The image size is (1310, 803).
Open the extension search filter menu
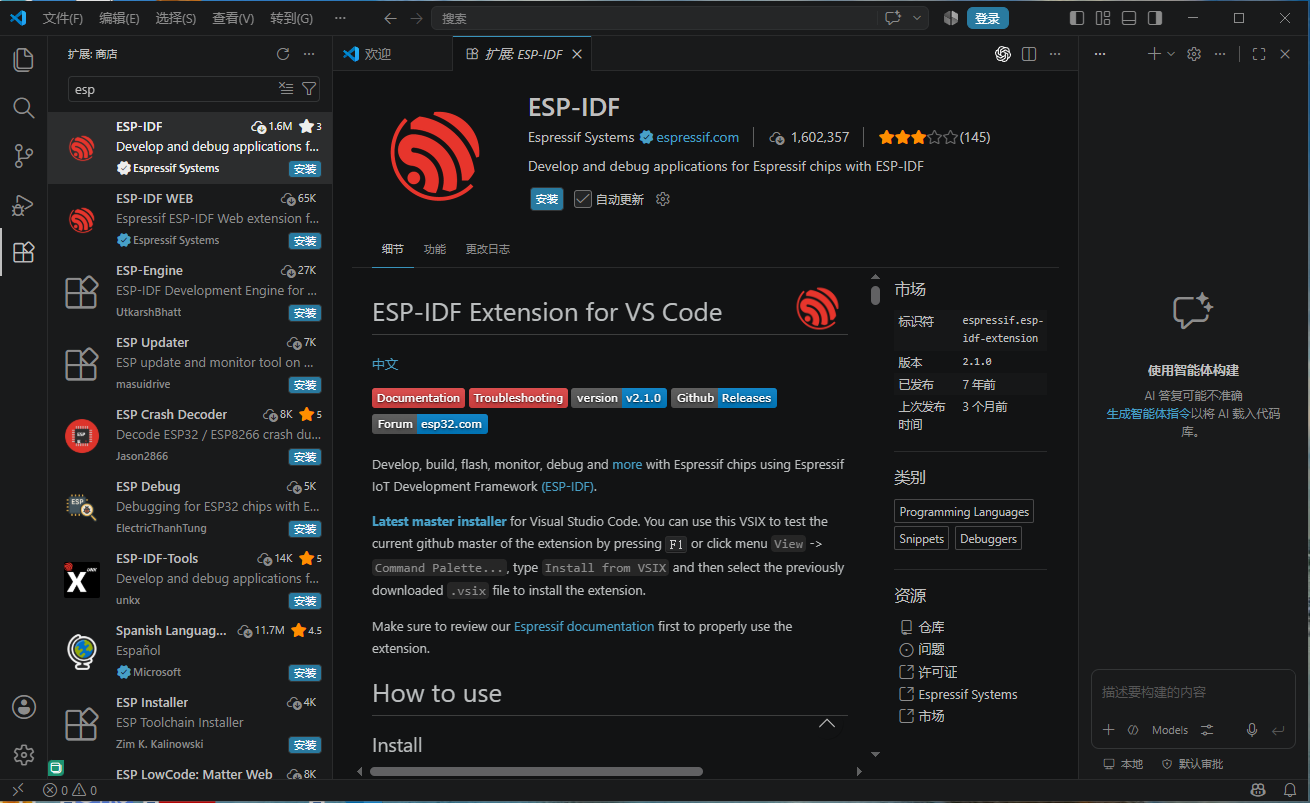point(310,89)
